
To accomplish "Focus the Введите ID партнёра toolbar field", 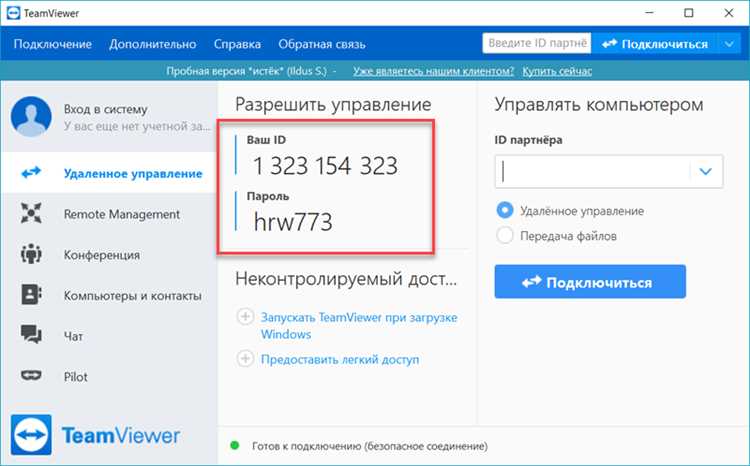I will [537, 44].
